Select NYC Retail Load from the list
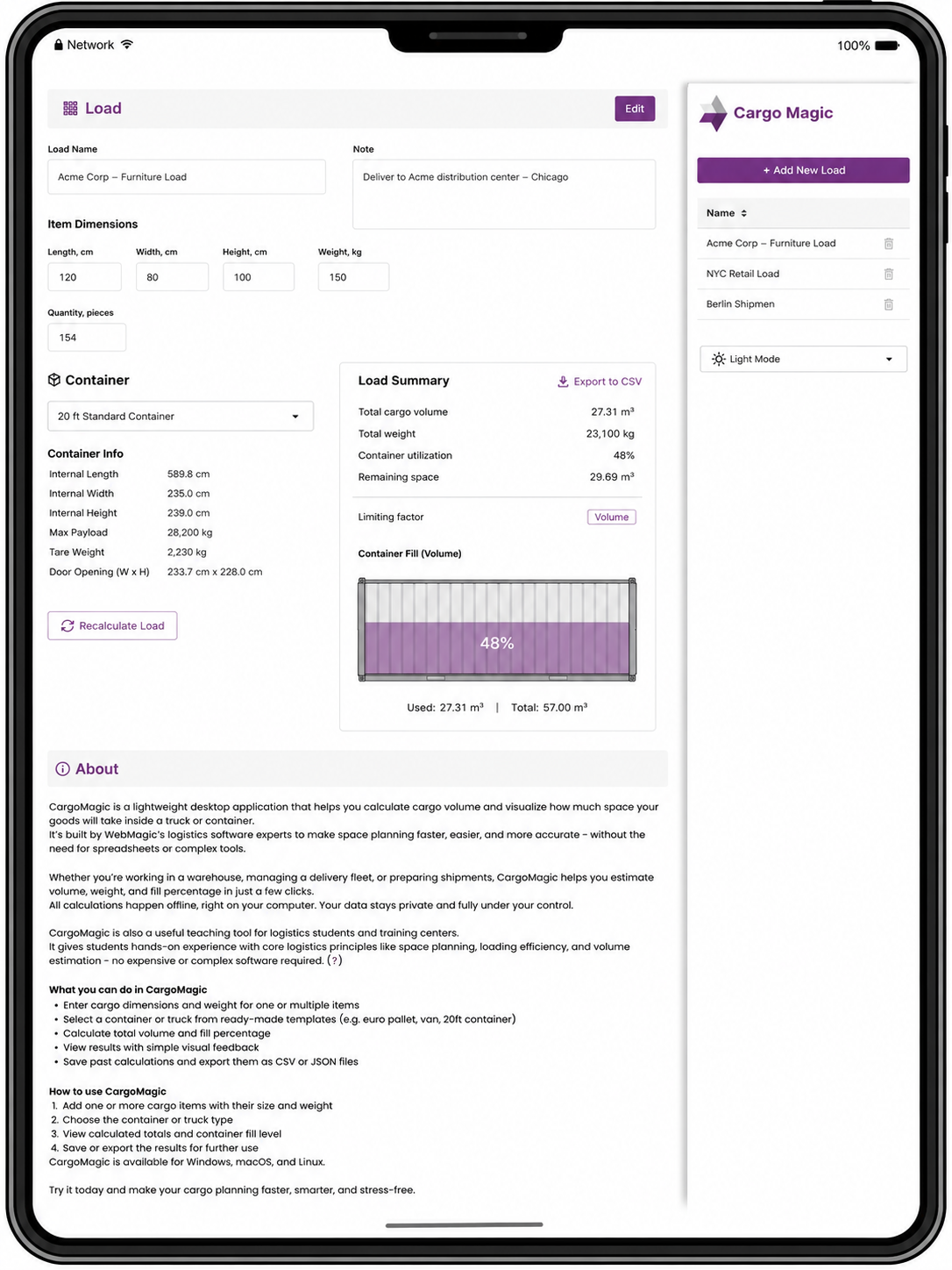The width and height of the screenshot is (952, 1270). click(x=742, y=274)
